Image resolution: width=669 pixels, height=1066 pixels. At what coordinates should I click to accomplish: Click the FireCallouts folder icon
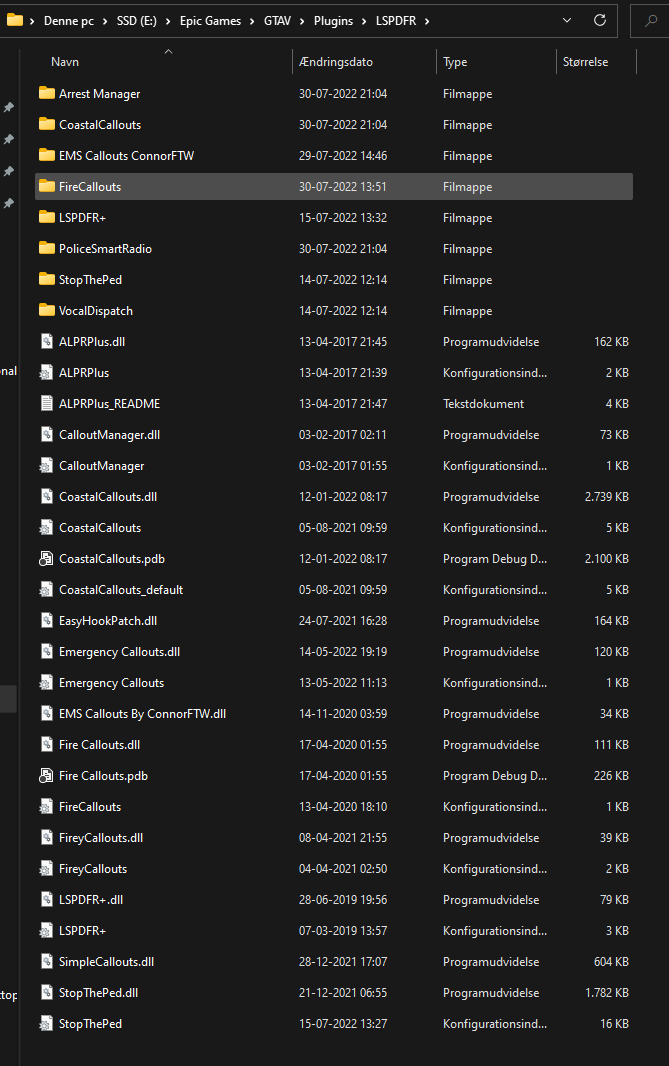[x=46, y=186]
